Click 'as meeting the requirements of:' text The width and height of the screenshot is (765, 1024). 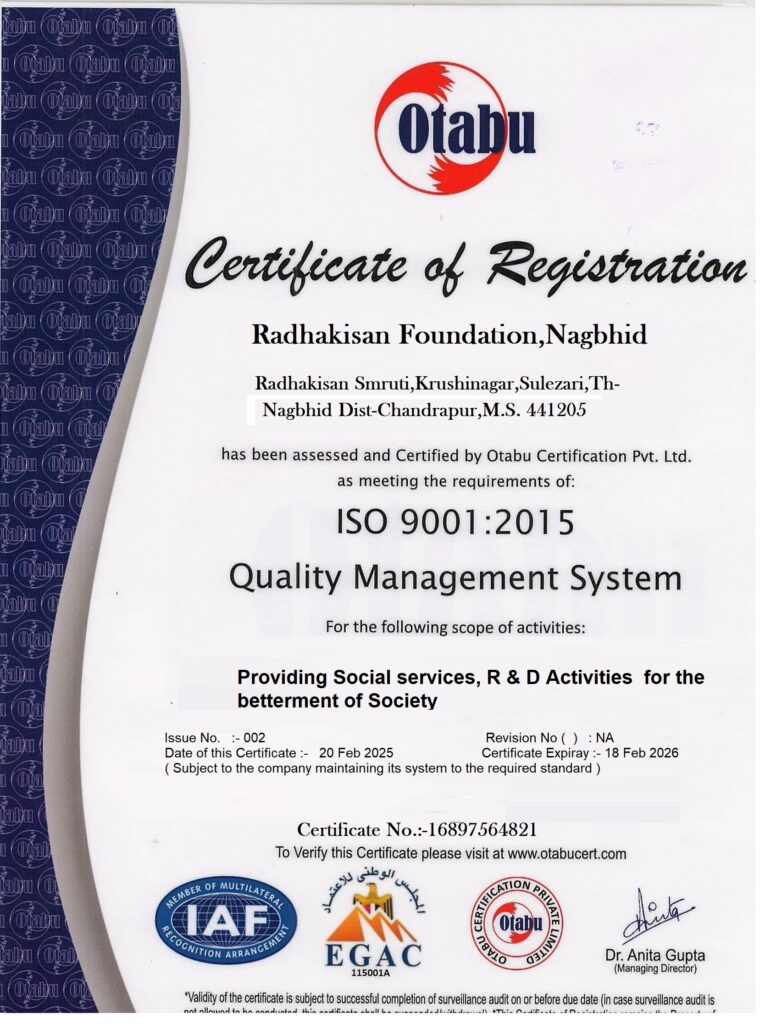click(x=456, y=482)
